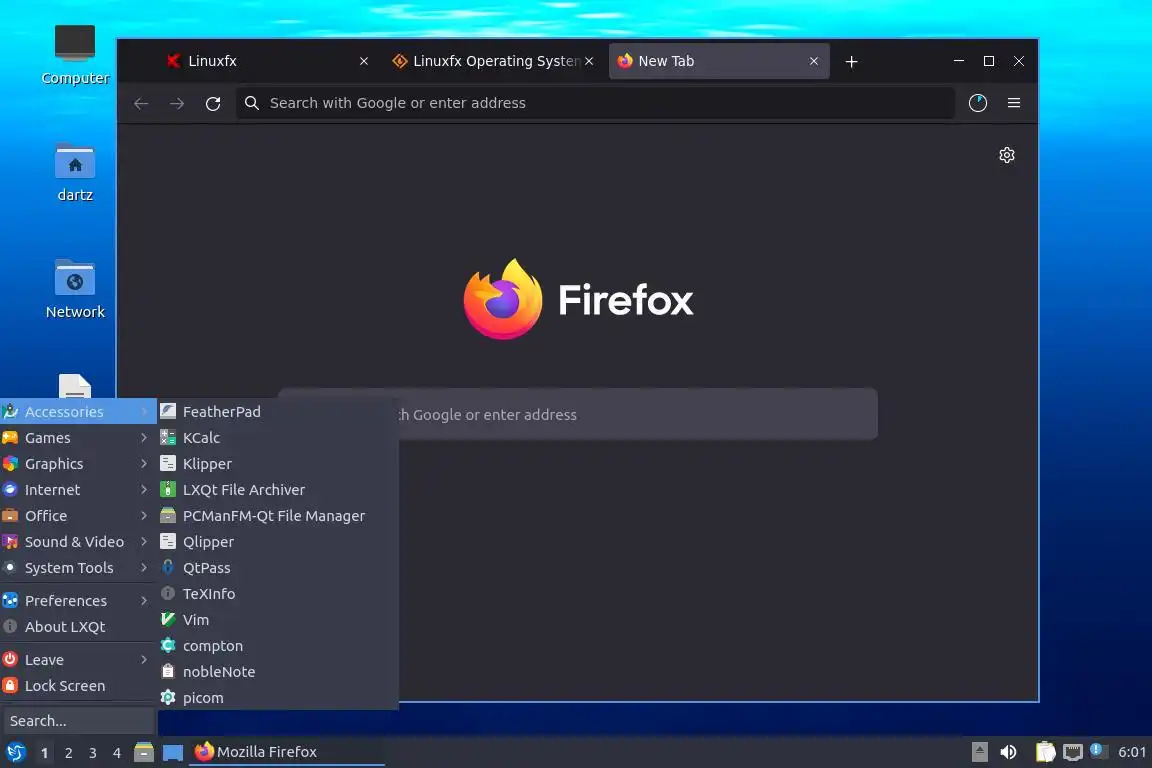Click the Games controller icon
Image resolution: width=1152 pixels, height=768 pixels.
(10, 438)
